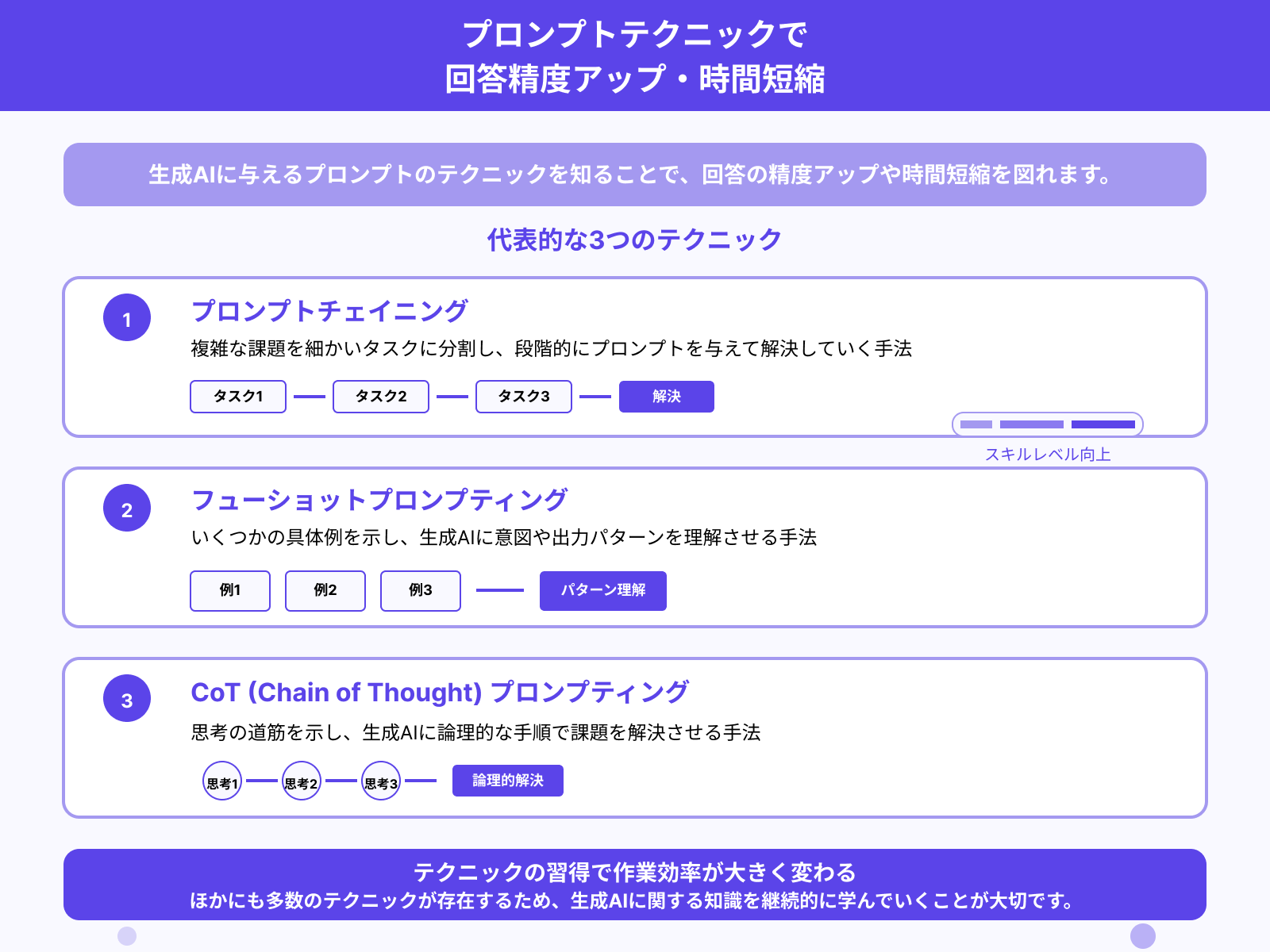Viewport: 1270px width, 952px height.
Task: Select the タスク1 step box
Action: (x=237, y=396)
